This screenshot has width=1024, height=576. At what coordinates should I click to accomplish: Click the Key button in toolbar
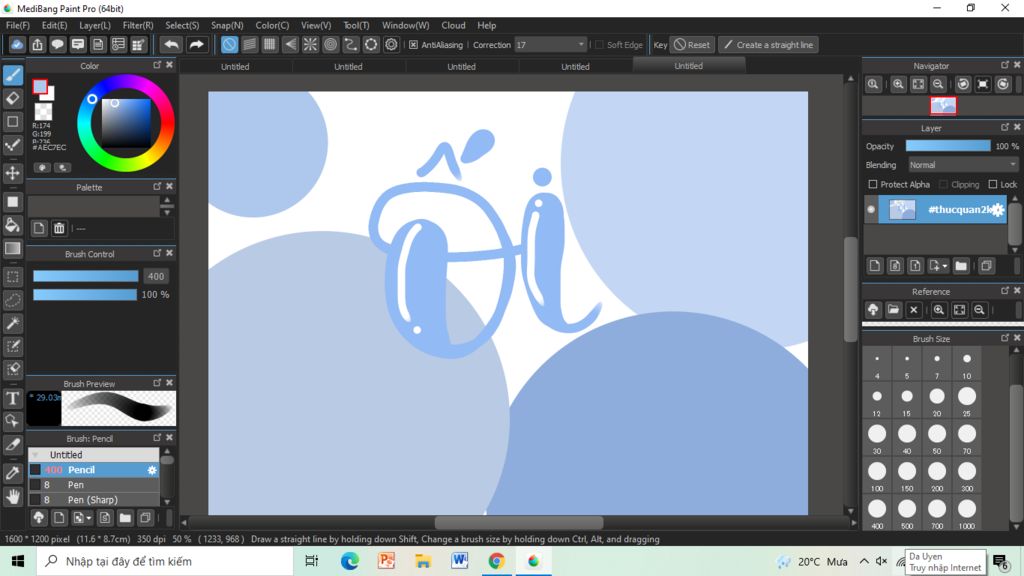tap(660, 45)
